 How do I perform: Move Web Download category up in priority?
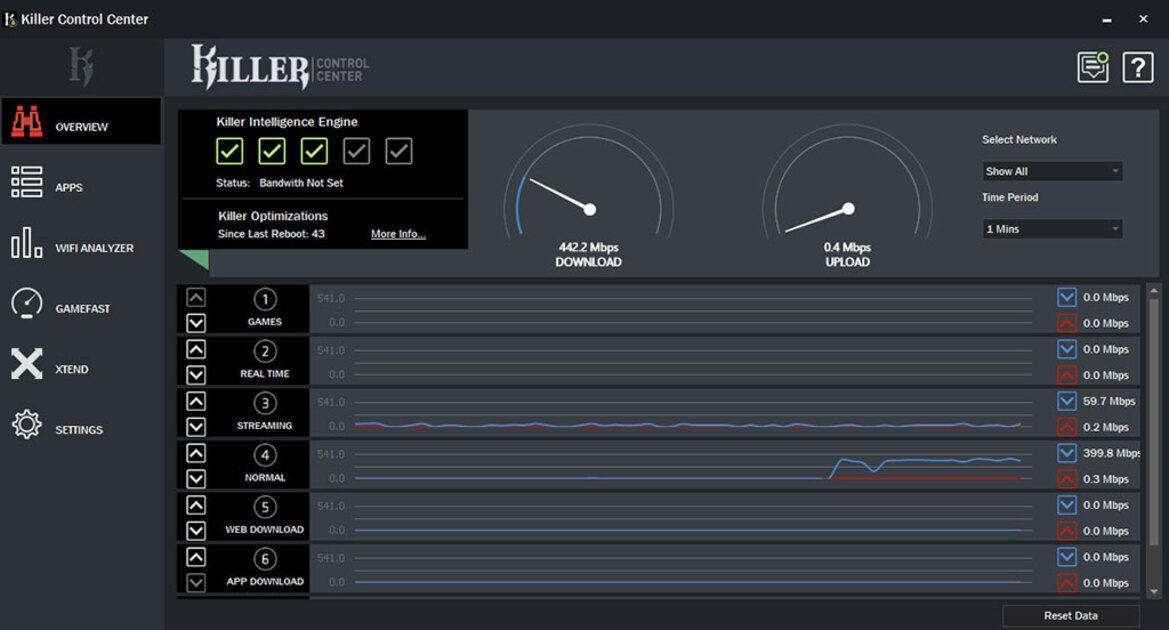[x=196, y=505]
